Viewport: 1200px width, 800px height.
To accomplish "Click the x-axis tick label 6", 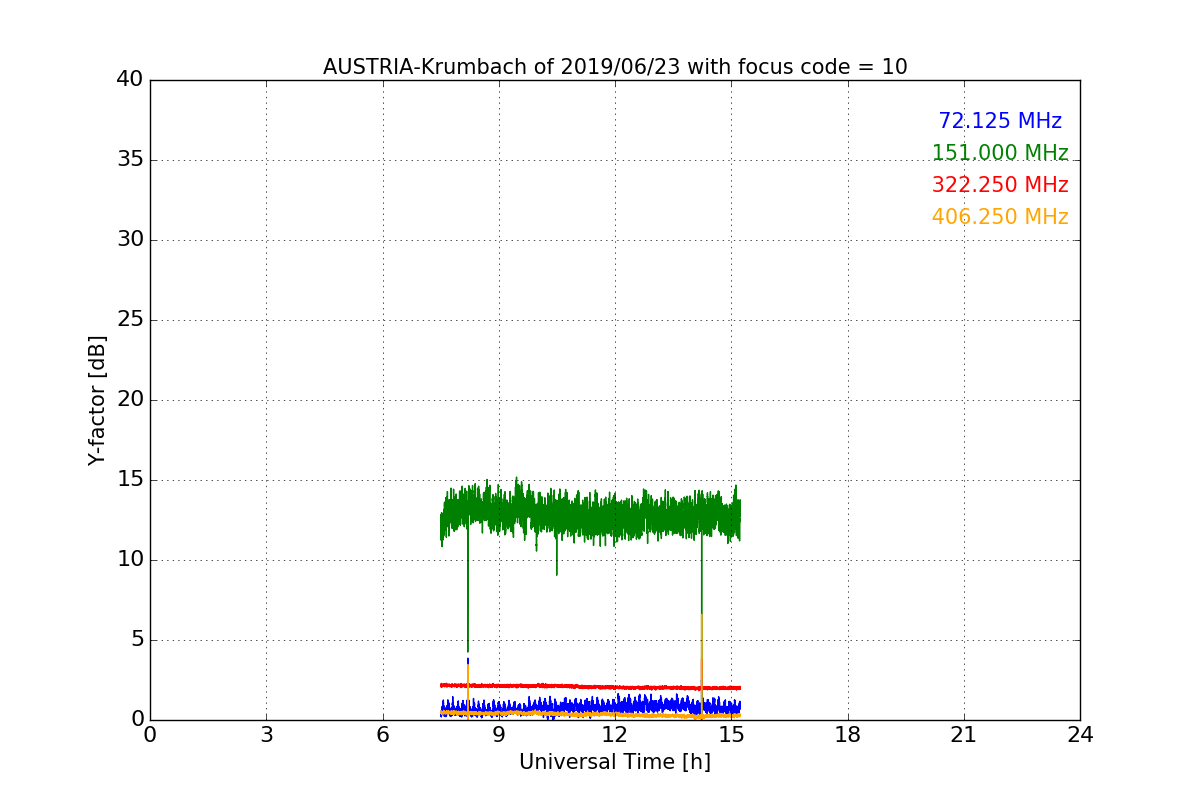I will [382, 735].
